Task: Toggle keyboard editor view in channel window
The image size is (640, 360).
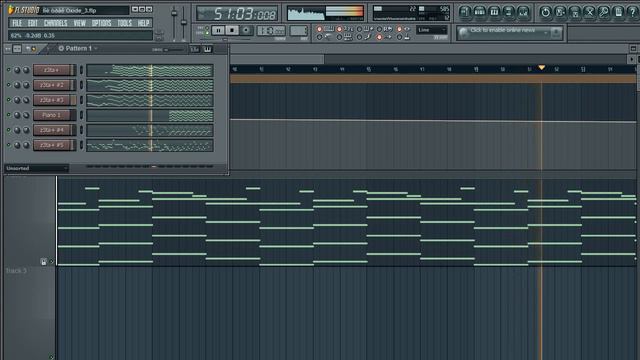Action: [x=208, y=49]
